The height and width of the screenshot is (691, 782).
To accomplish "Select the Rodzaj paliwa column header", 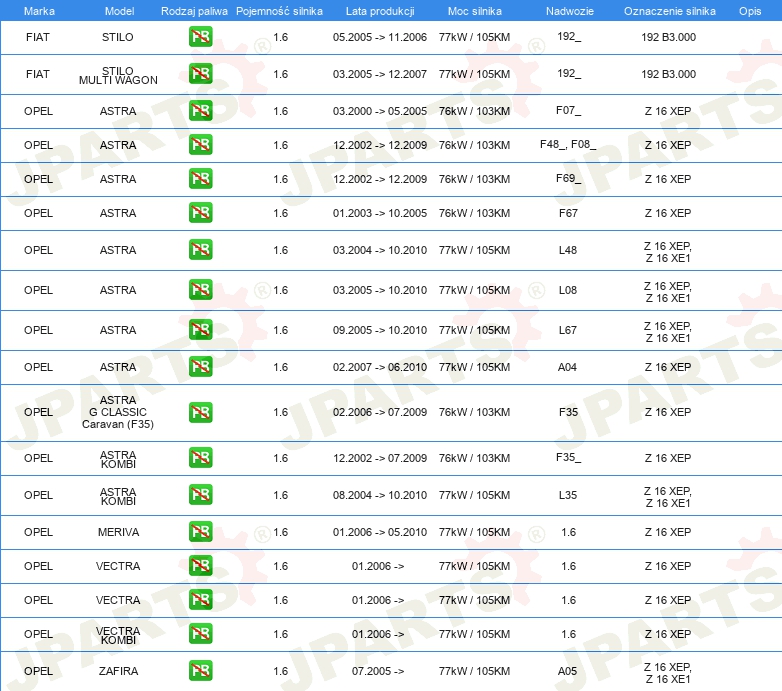I will click(194, 11).
